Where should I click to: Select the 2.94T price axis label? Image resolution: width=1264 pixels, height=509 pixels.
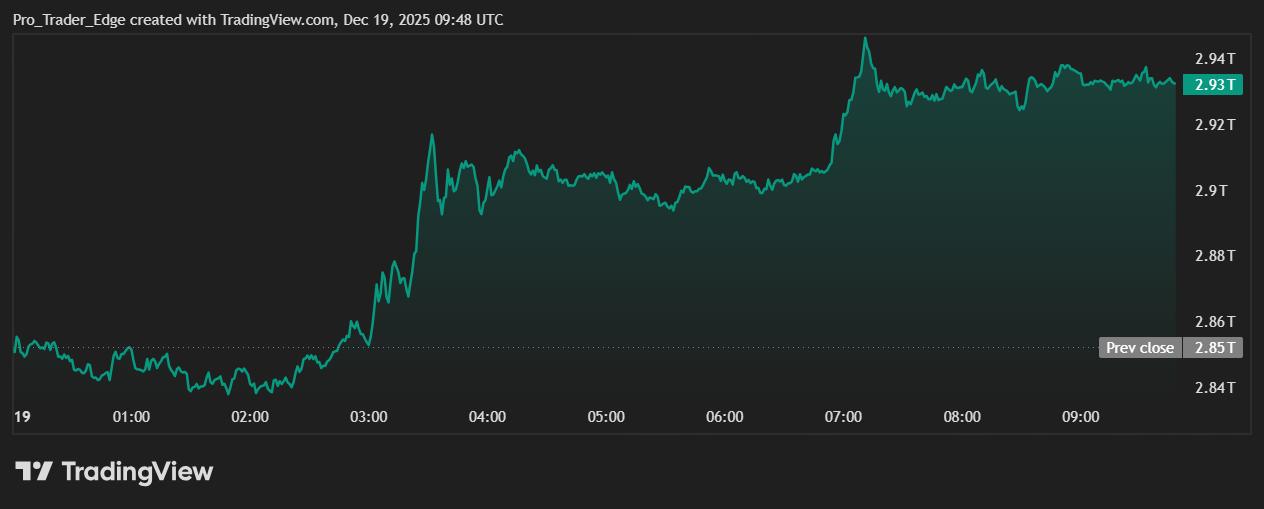[x=1215, y=58]
